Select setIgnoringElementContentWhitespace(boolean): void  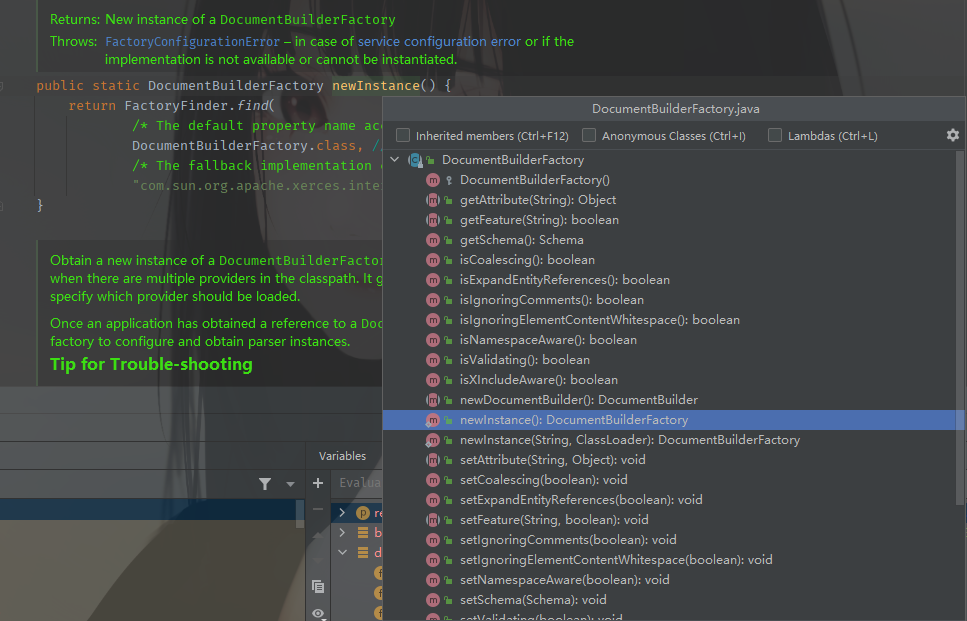click(x=615, y=560)
